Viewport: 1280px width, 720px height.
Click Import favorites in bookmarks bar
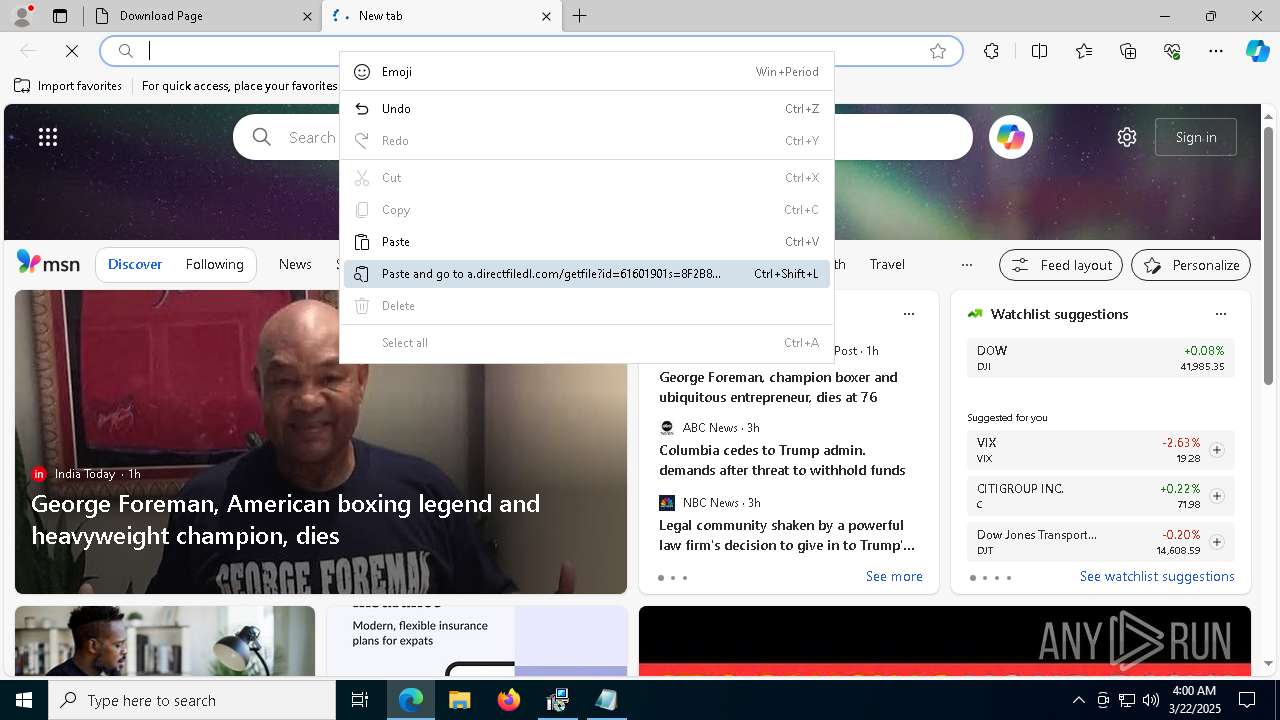click(x=68, y=86)
